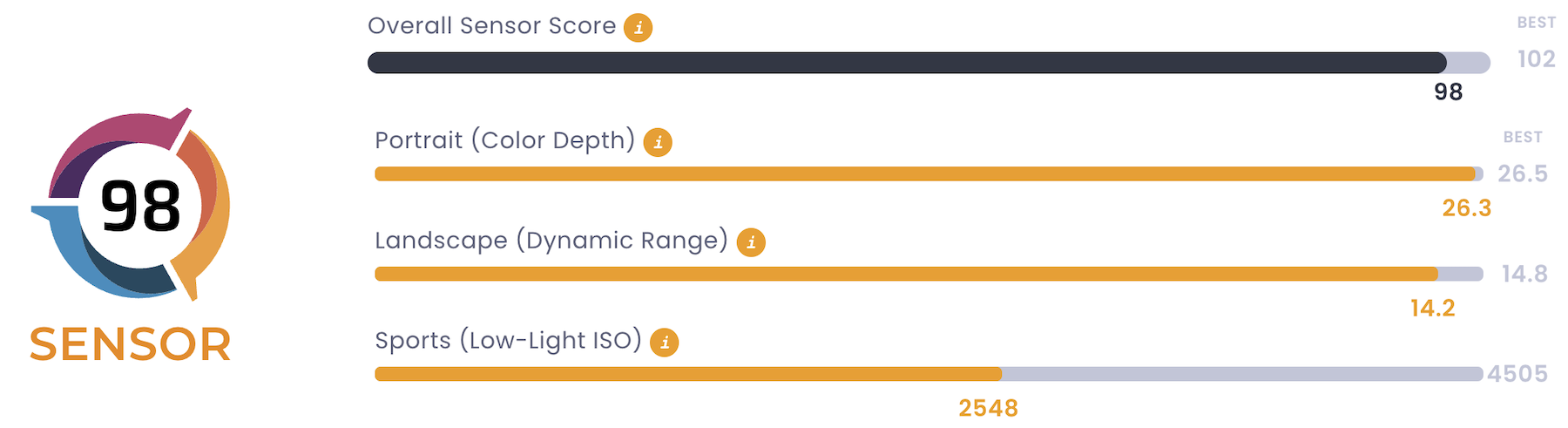
Task: Select the Sports (Low-Light ISO) label
Action: click(508, 341)
